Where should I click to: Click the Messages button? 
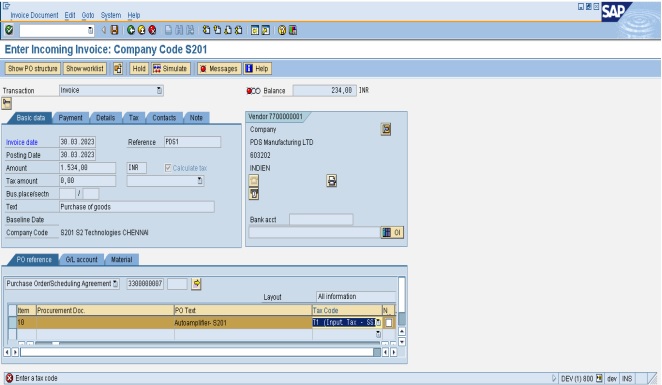(x=219, y=68)
